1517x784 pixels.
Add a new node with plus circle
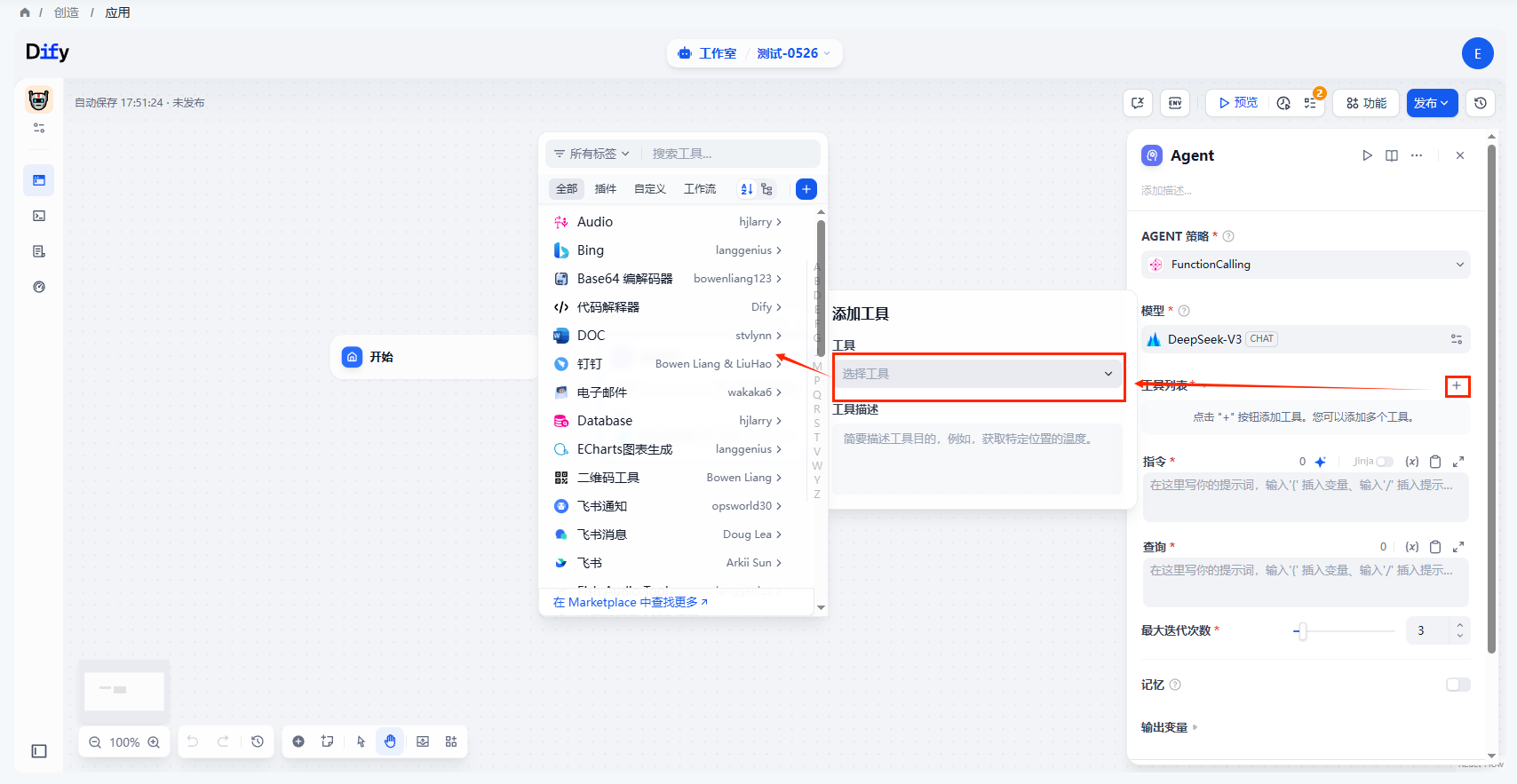click(298, 741)
